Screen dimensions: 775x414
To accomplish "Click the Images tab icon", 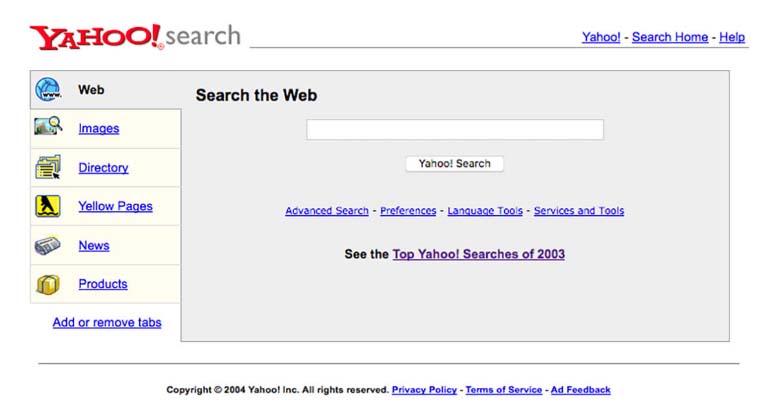I will point(47,127).
